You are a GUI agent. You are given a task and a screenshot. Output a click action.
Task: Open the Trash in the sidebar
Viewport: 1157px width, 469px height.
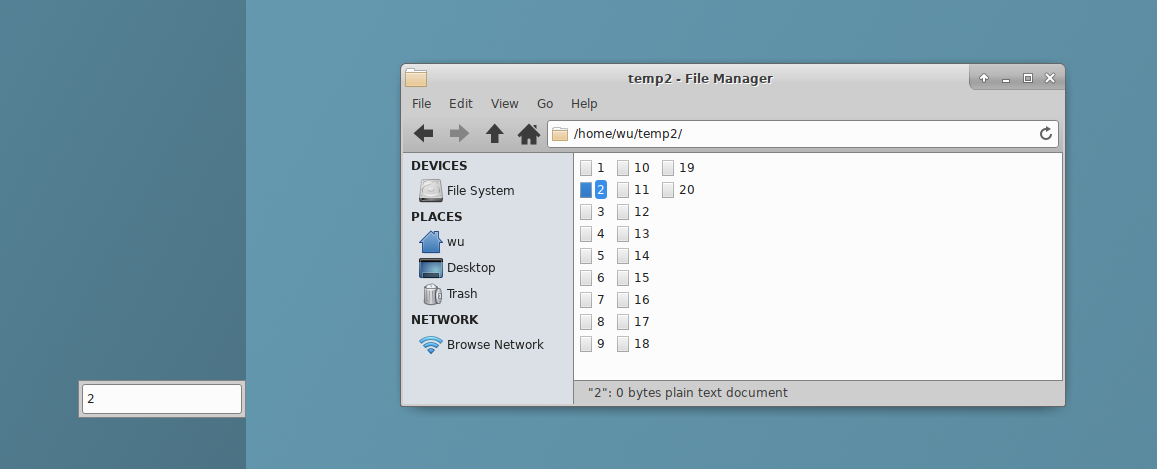(461, 294)
